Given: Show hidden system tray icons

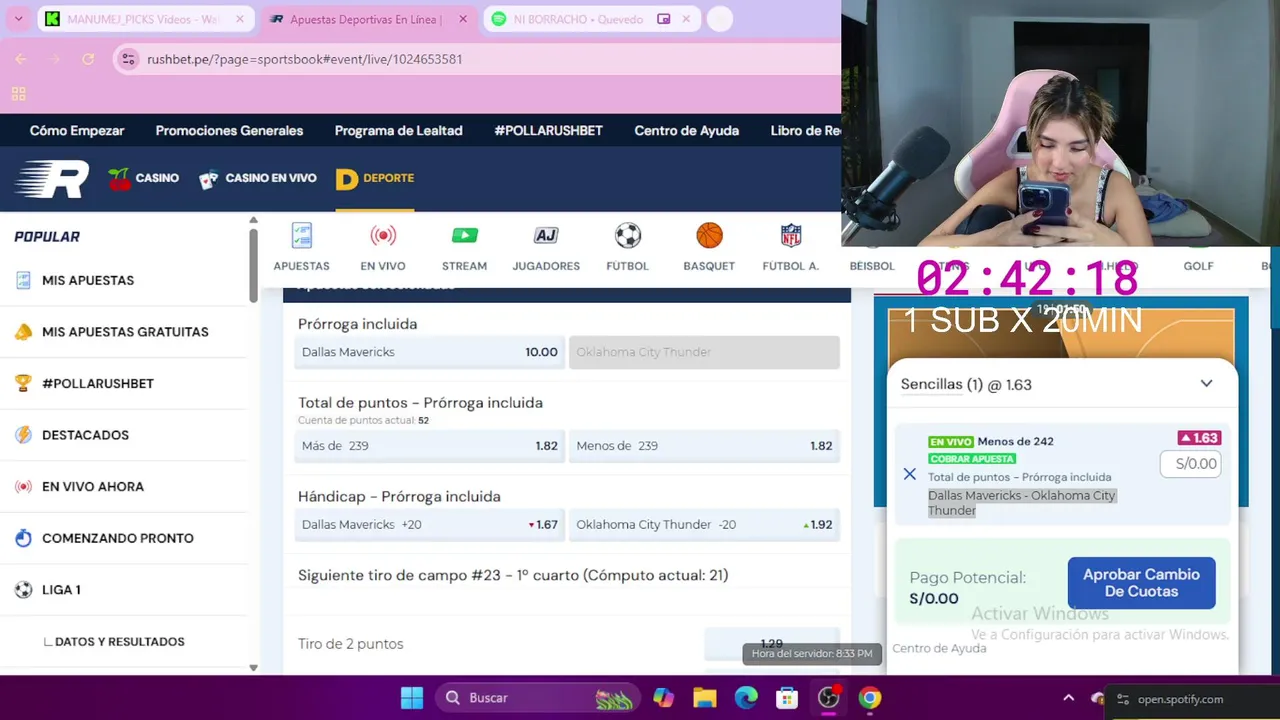Looking at the screenshot, I should click(x=1068, y=698).
